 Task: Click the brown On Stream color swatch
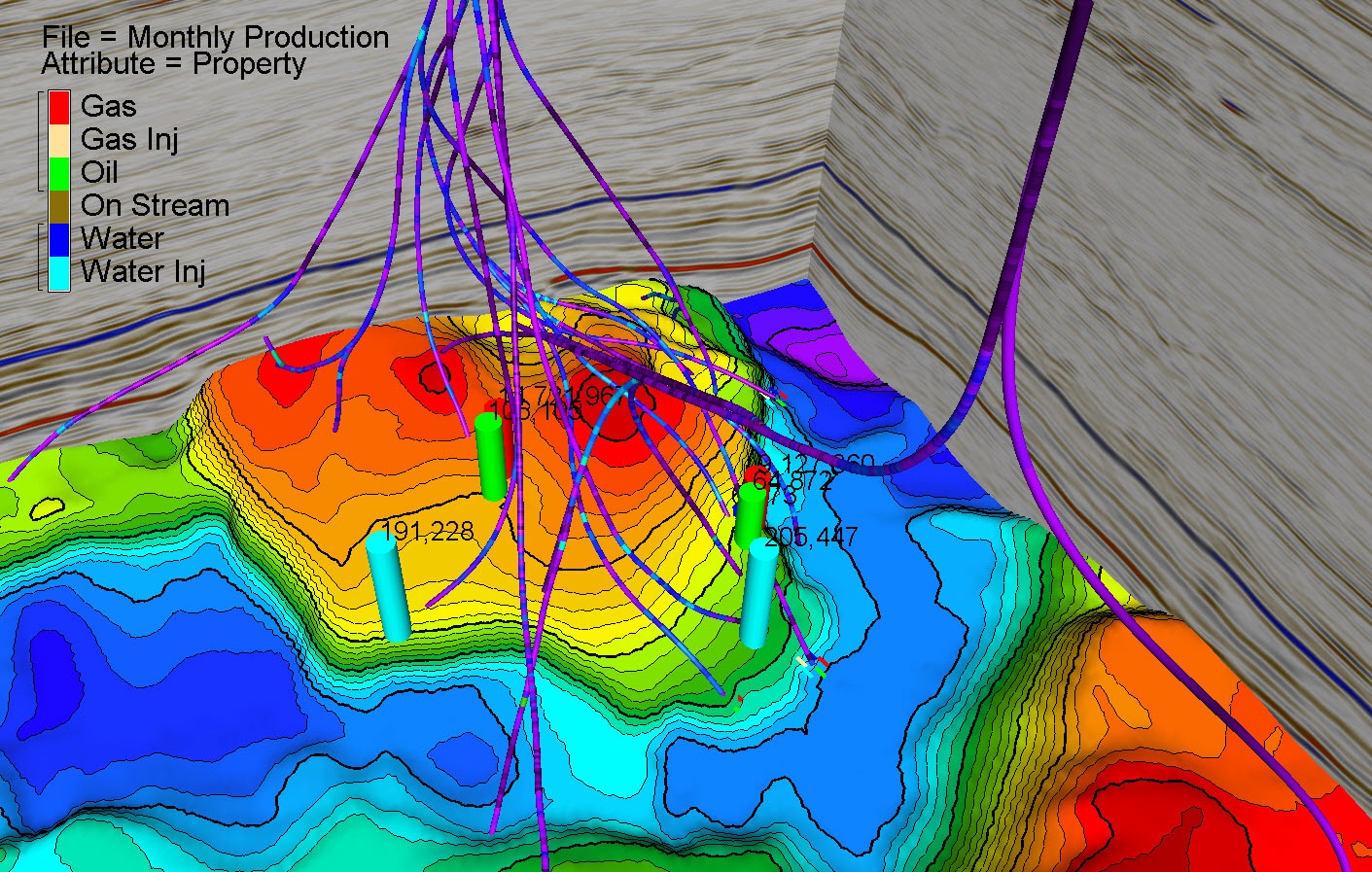click(60, 205)
